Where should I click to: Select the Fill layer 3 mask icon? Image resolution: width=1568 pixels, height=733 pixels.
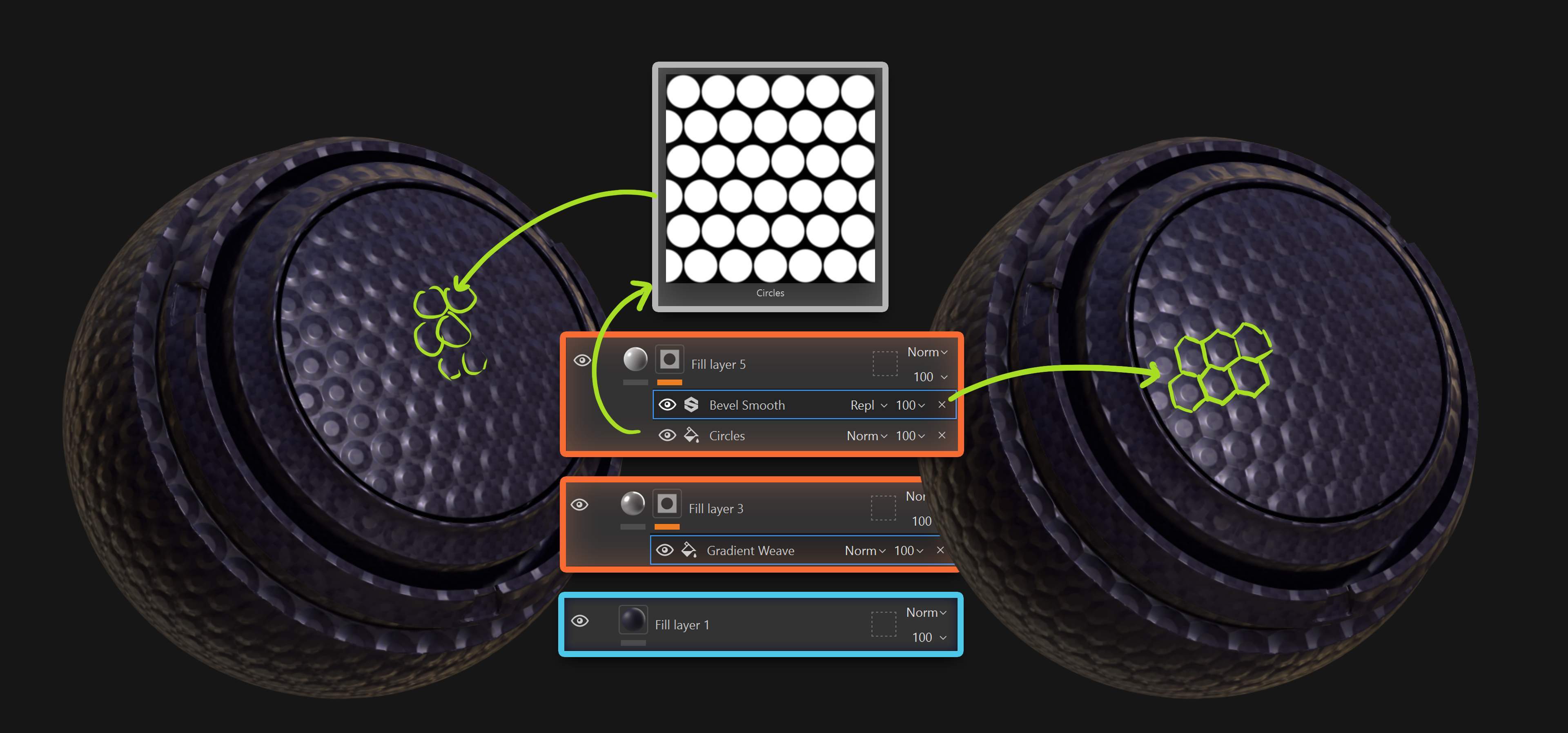point(666,504)
